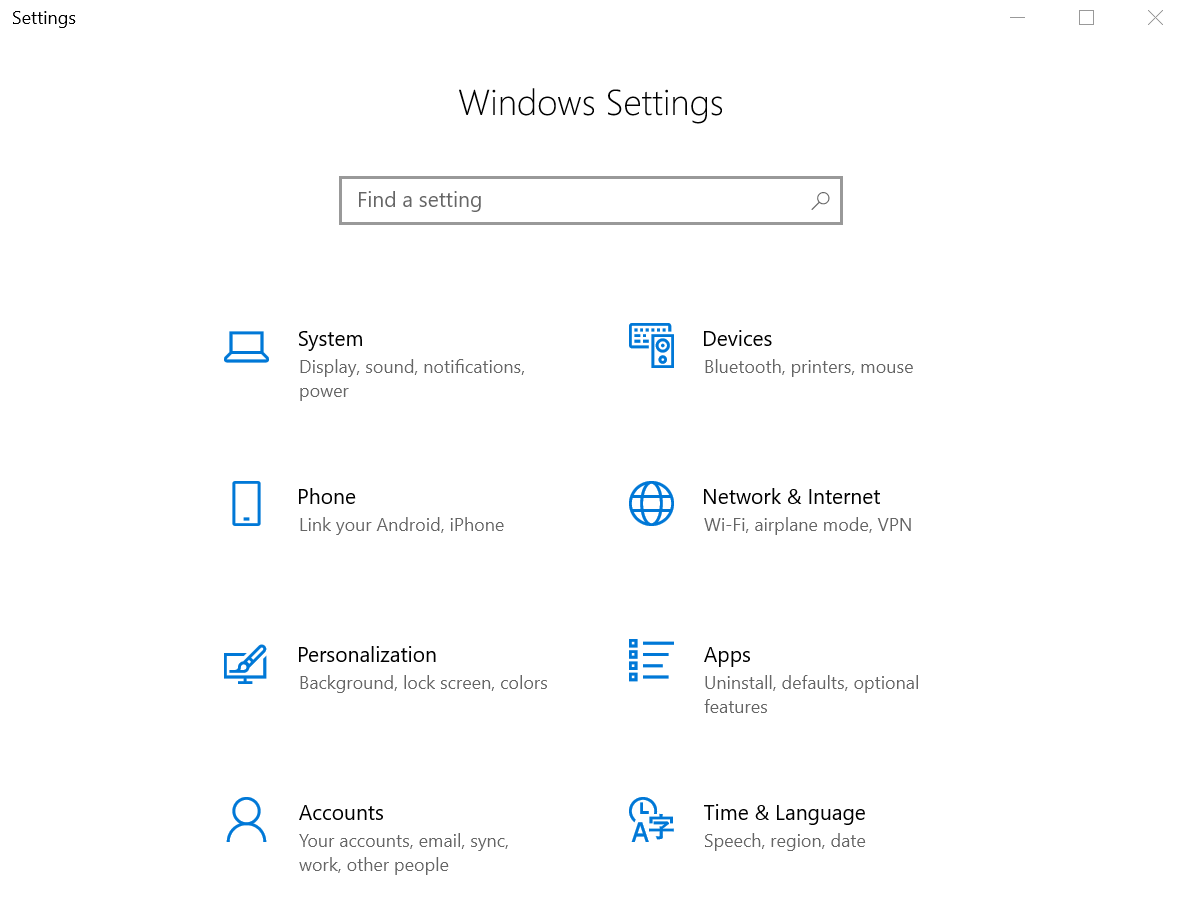Open Devices by its title text

click(737, 339)
